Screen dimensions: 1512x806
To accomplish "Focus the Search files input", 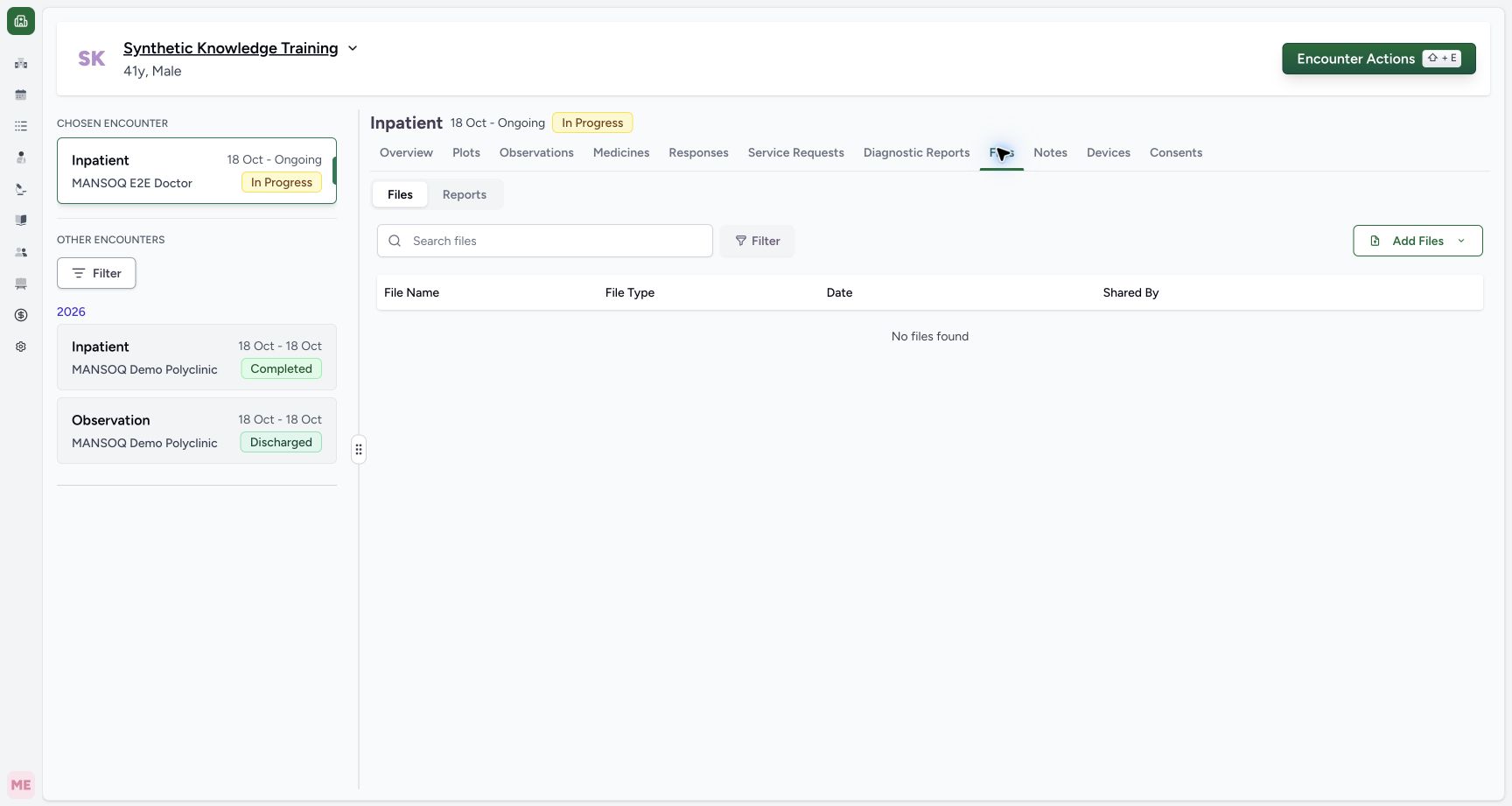I will (545, 241).
